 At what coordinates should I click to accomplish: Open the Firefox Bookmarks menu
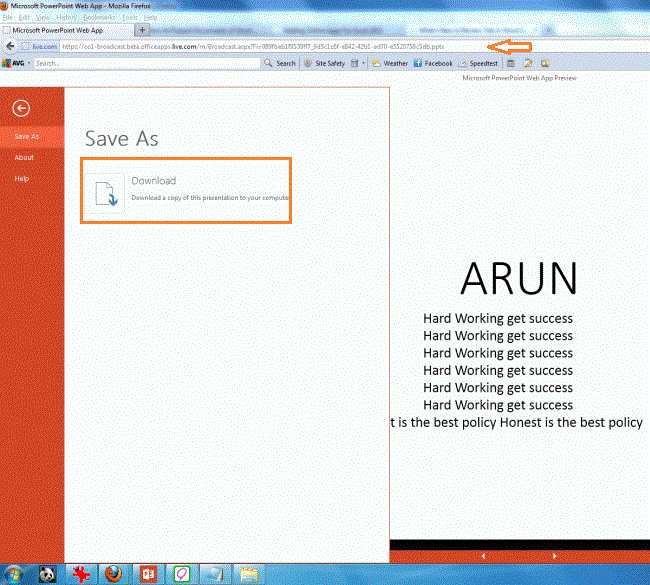tap(99, 17)
